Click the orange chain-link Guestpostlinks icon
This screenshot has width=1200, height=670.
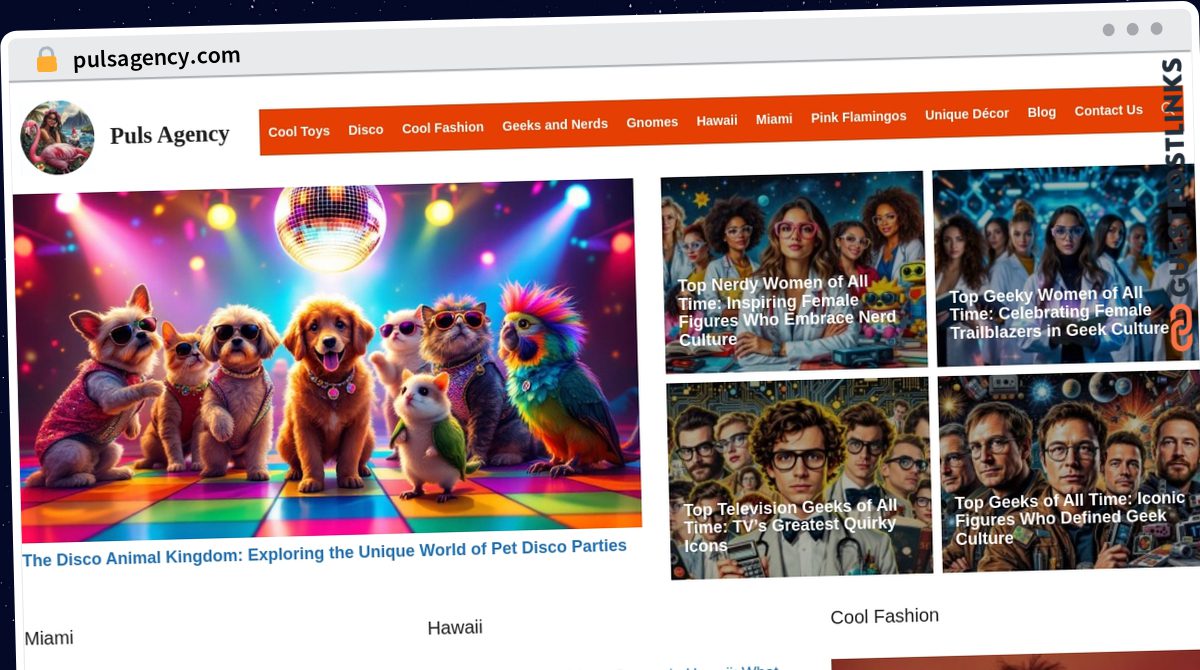(1180, 328)
